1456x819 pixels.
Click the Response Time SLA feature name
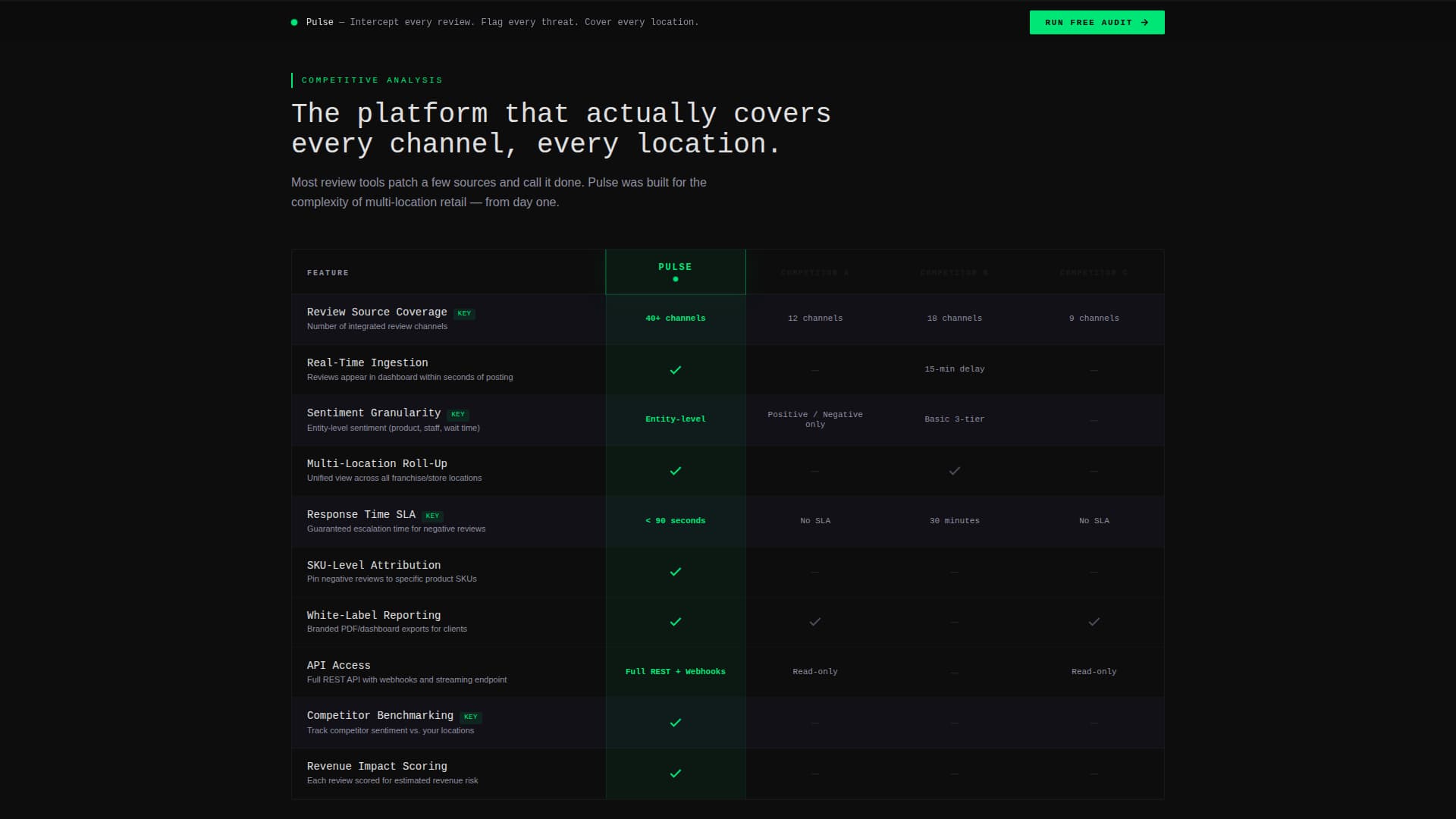361,515
